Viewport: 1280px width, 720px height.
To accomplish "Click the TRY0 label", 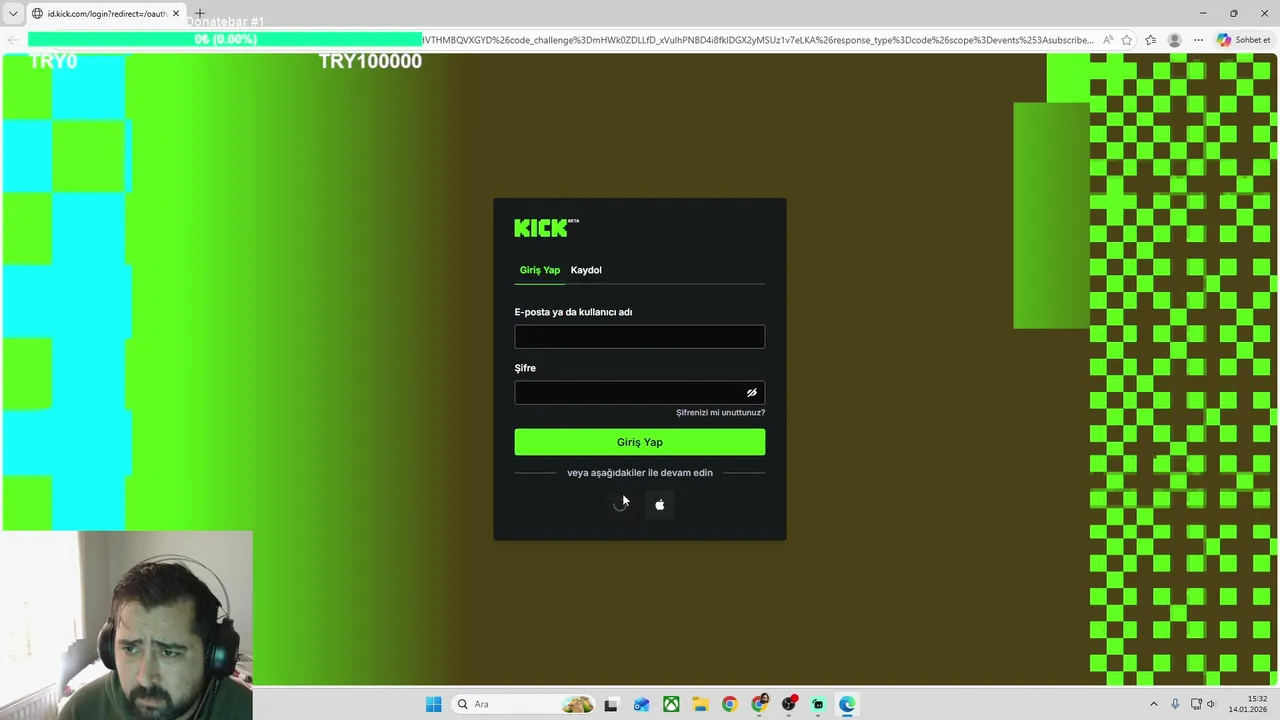I will coord(53,61).
